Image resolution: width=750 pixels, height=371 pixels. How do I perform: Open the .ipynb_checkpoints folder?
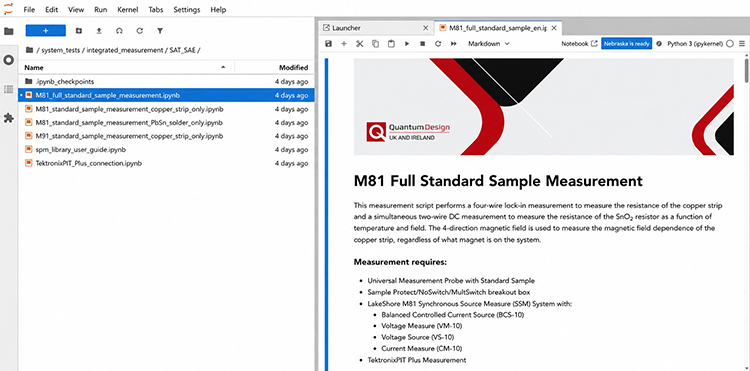tap(166, 81)
